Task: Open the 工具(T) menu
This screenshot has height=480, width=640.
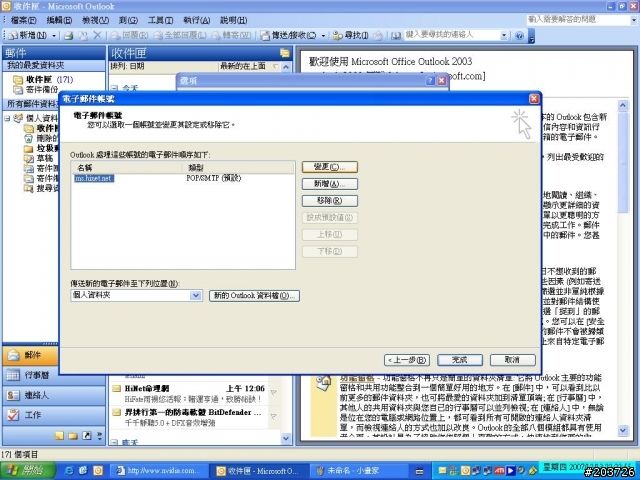Action: coord(160,20)
